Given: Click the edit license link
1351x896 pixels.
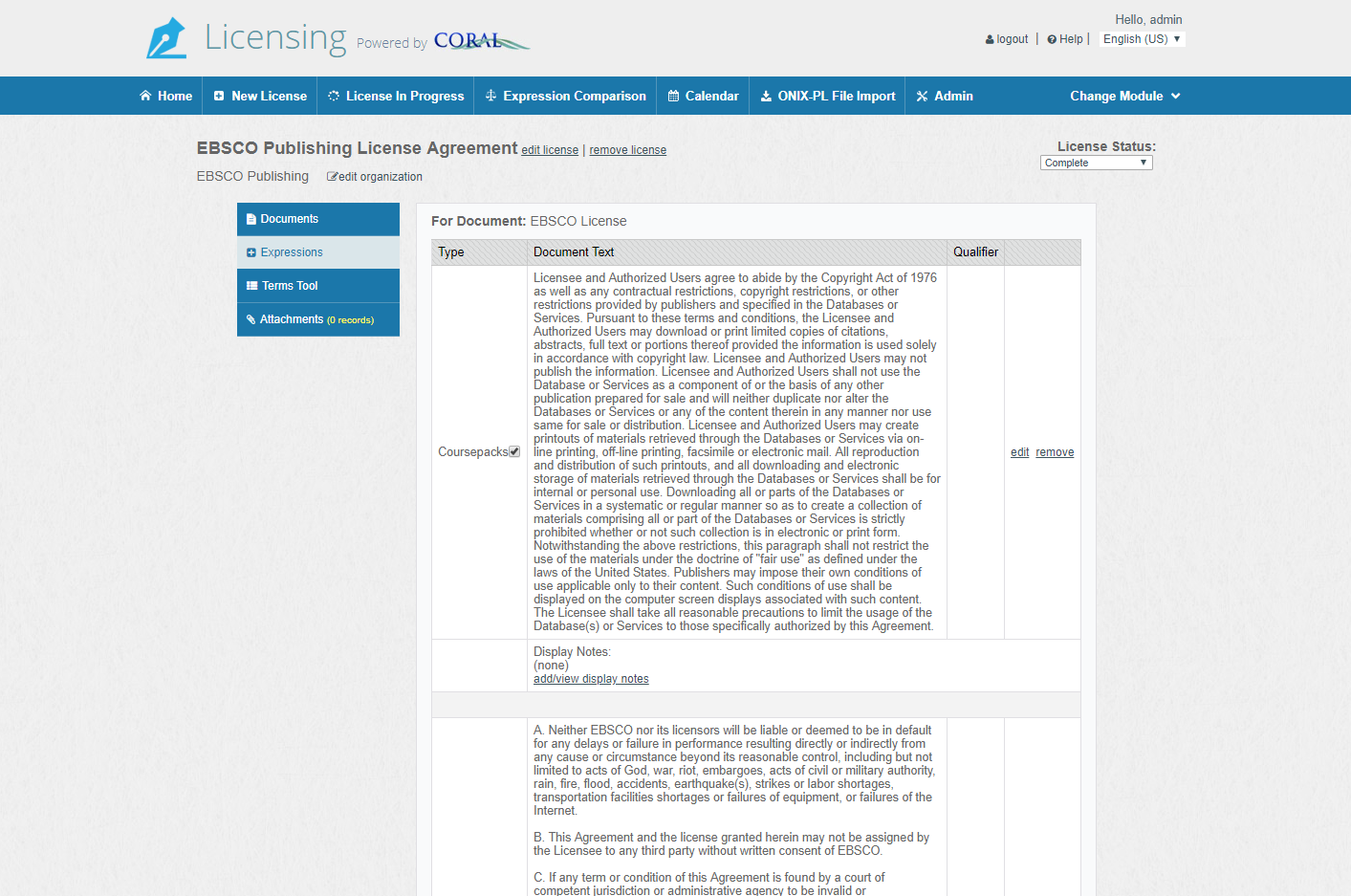Looking at the screenshot, I should 550,150.
